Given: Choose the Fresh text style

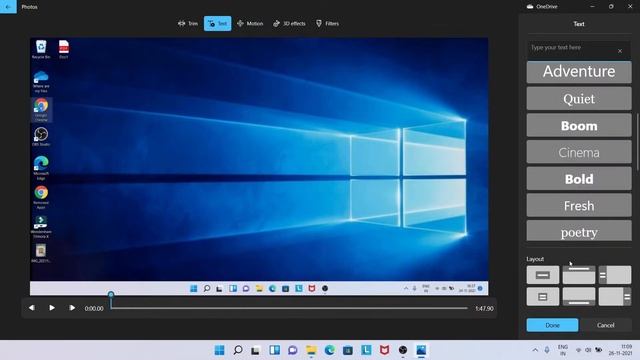Looking at the screenshot, I should click(x=579, y=206).
